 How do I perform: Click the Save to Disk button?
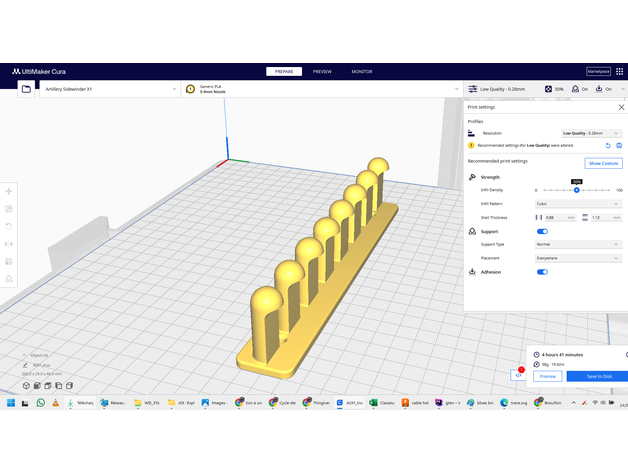click(597, 376)
